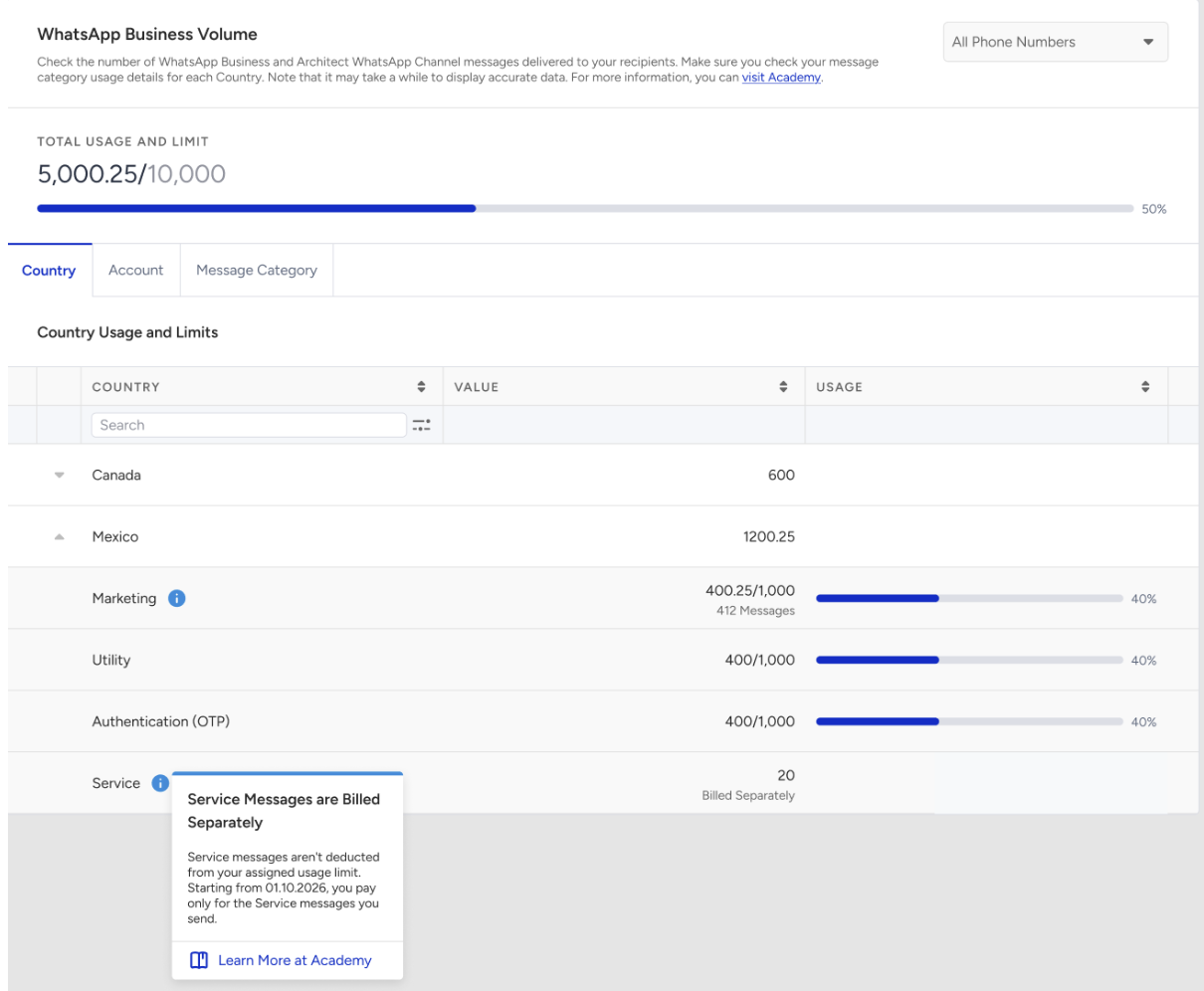Select the Authentication (OTP) row label
The height and width of the screenshot is (991, 1204).
tap(161, 722)
